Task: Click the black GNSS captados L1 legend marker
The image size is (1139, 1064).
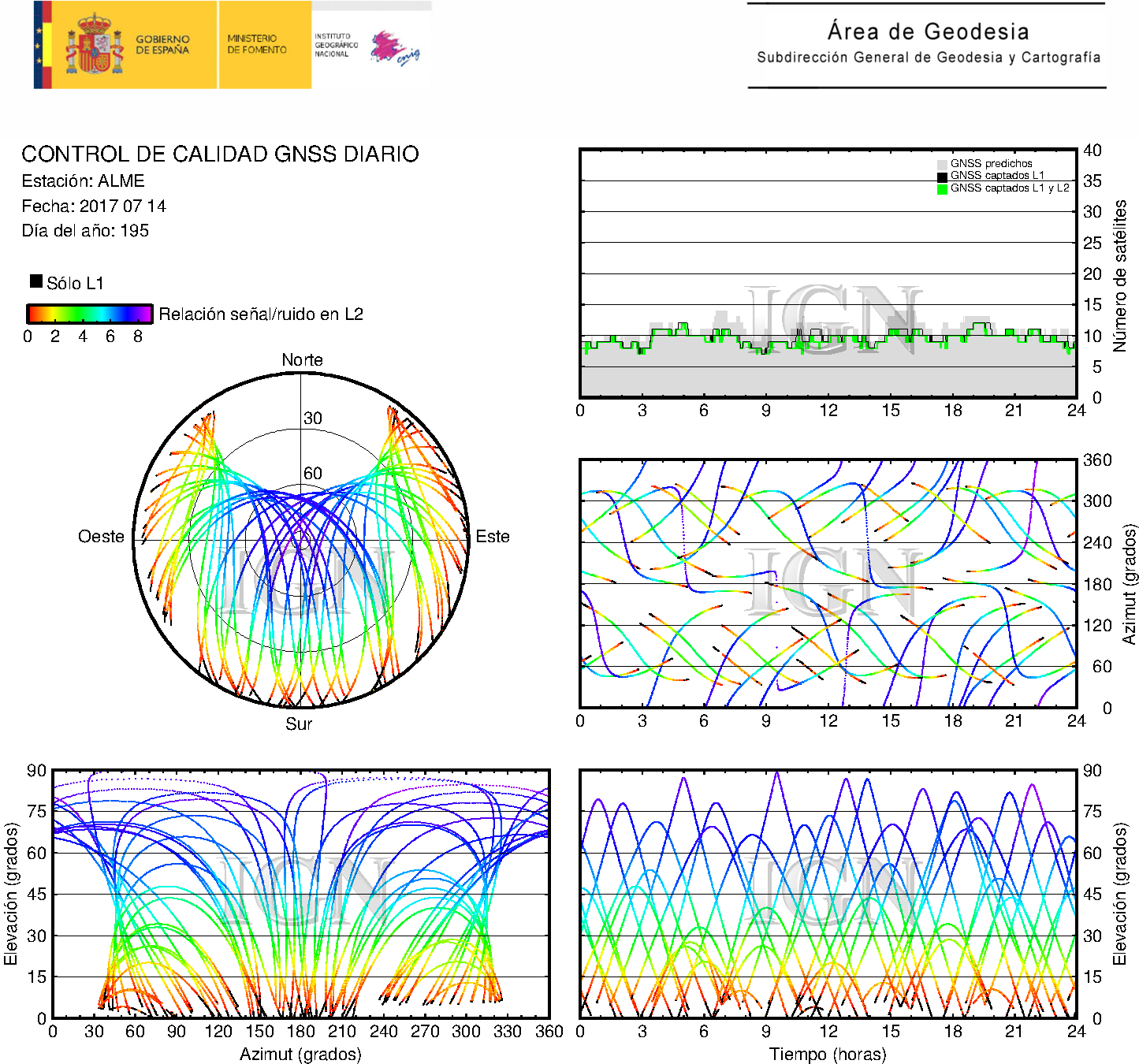Action: tap(942, 177)
